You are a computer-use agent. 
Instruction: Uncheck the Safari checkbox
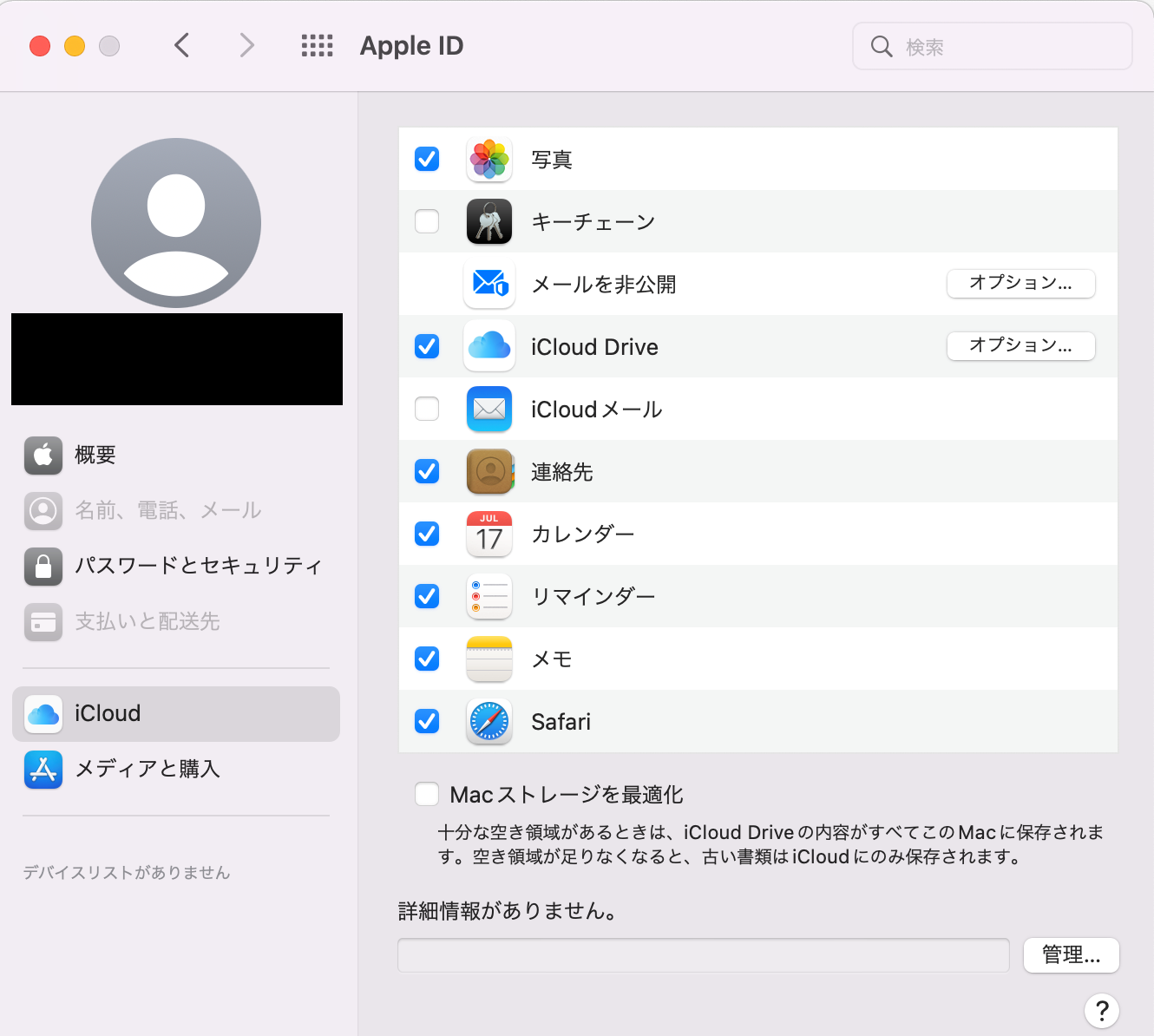[427, 721]
